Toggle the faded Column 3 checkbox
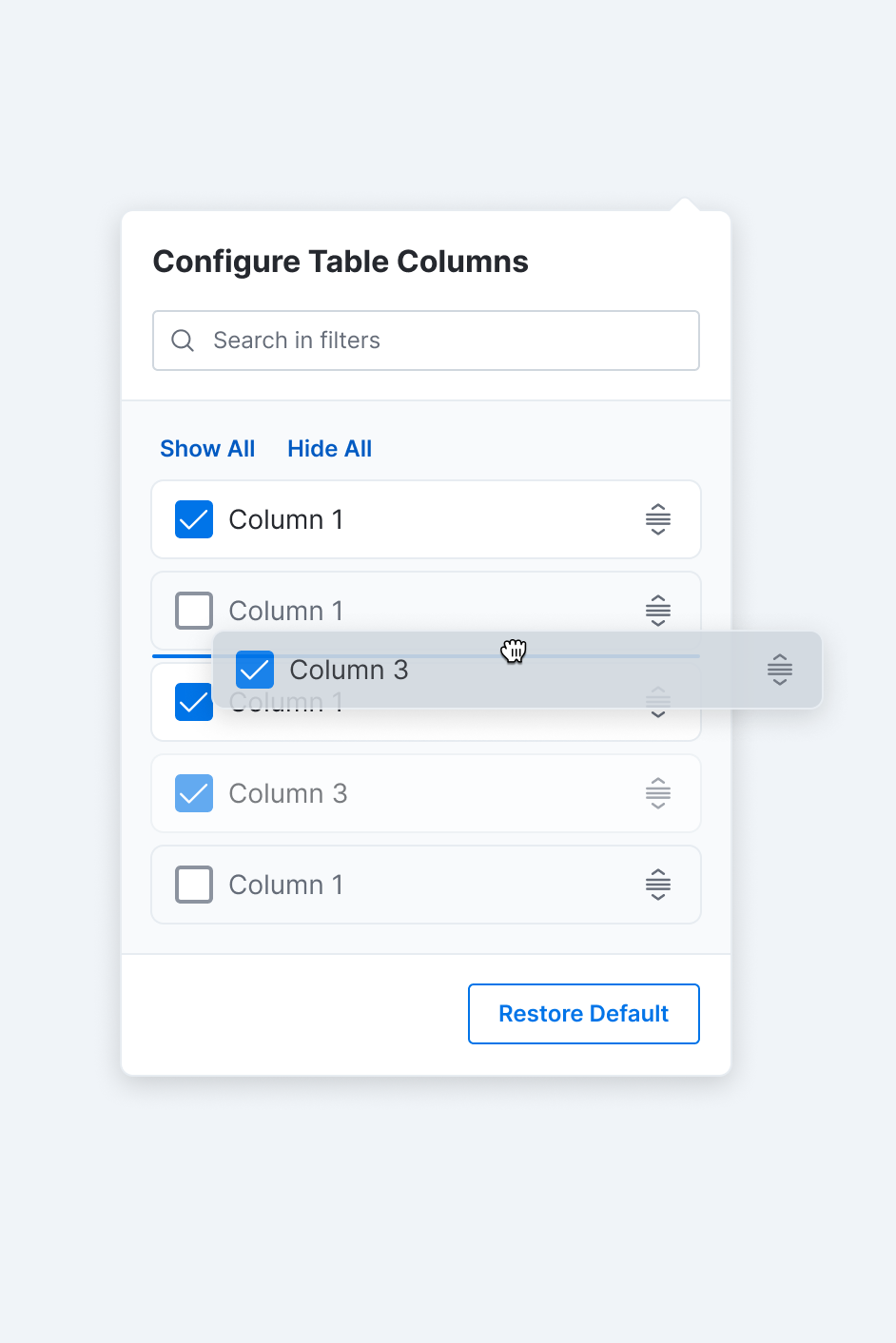896x1343 pixels. click(193, 793)
